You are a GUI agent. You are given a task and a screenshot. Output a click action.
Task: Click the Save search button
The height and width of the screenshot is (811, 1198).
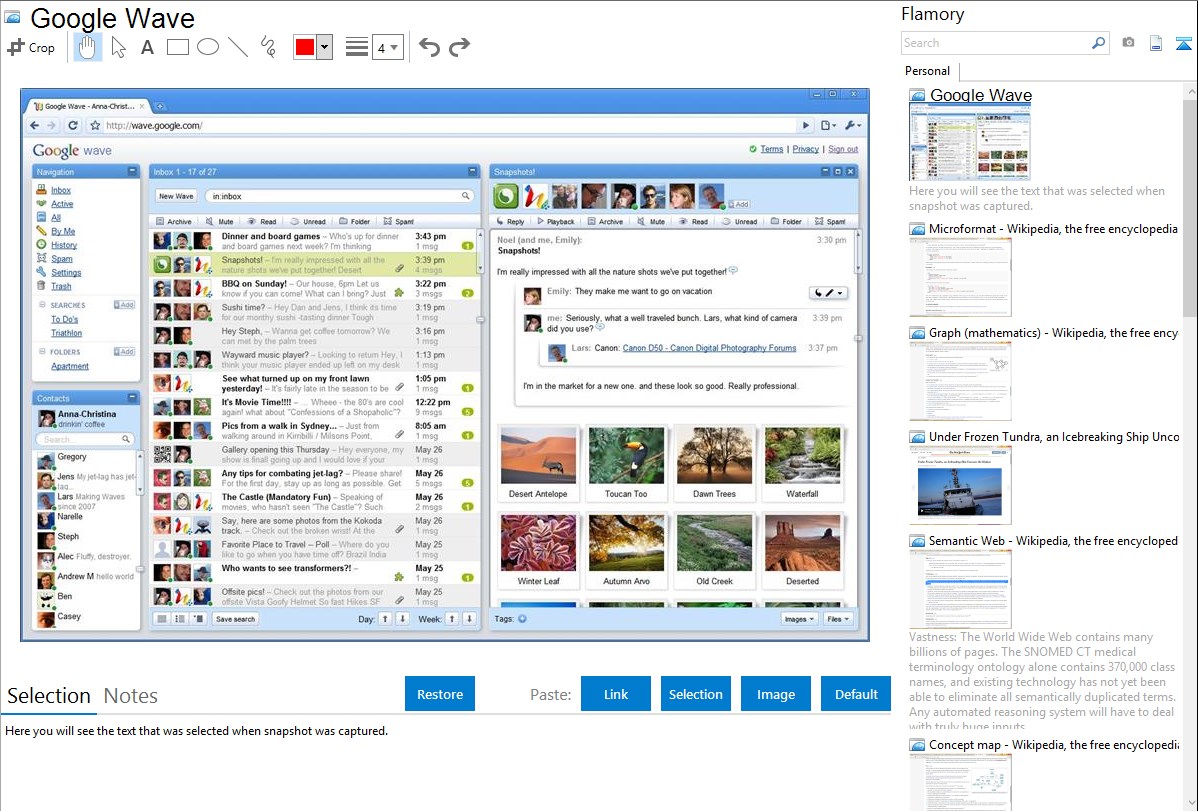pos(235,619)
